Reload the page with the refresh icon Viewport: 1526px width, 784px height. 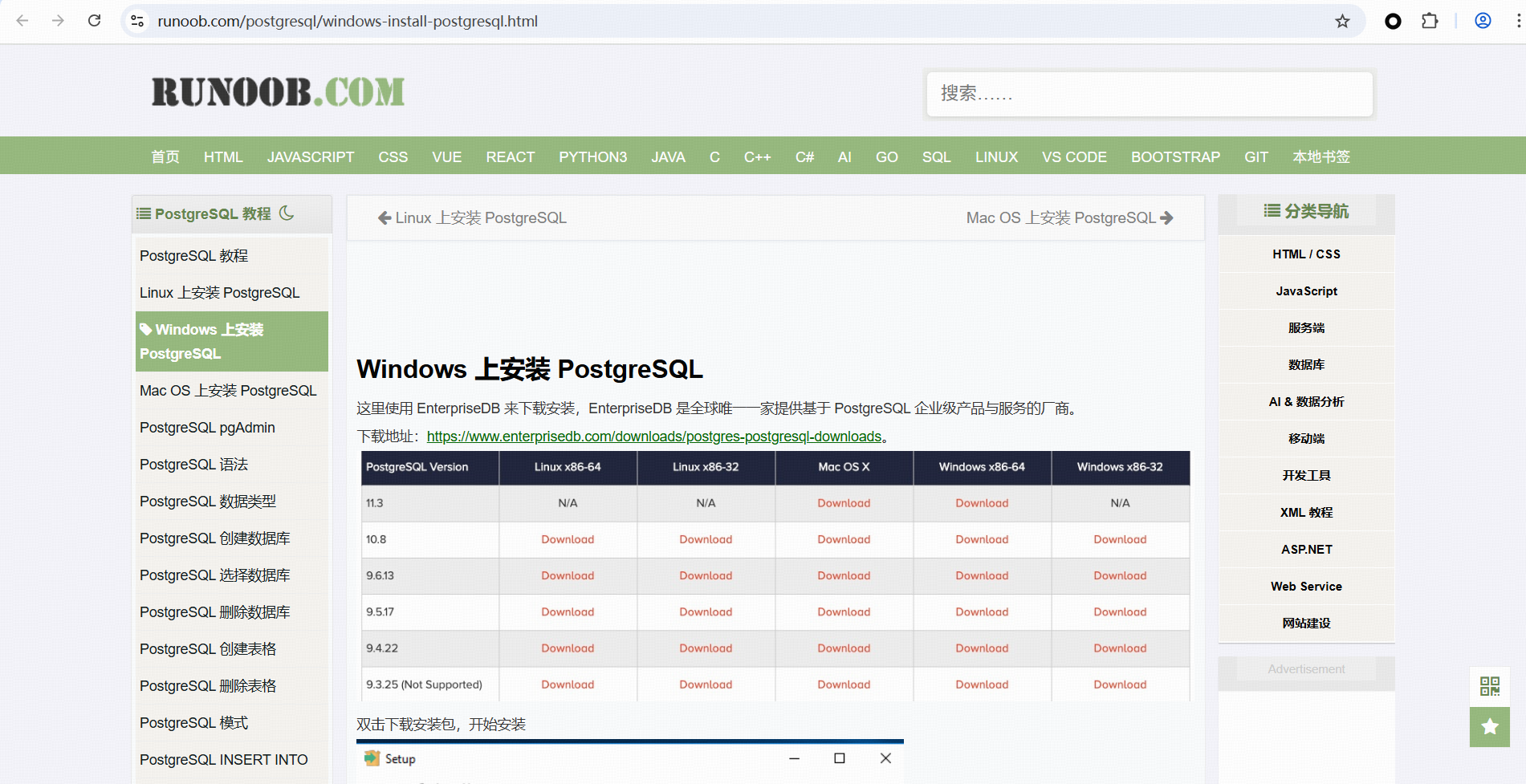click(94, 21)
